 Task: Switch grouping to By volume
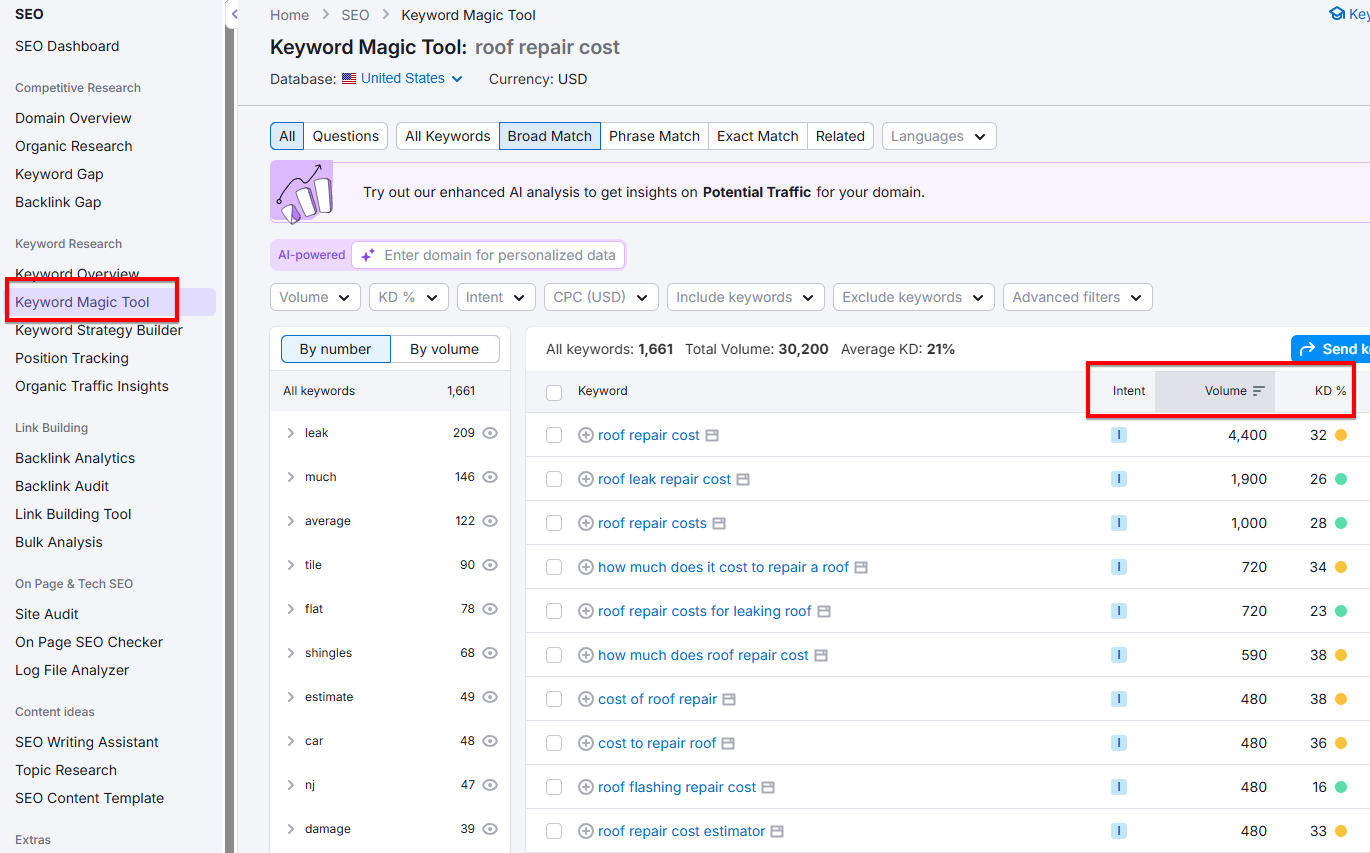tap(444, 349)
